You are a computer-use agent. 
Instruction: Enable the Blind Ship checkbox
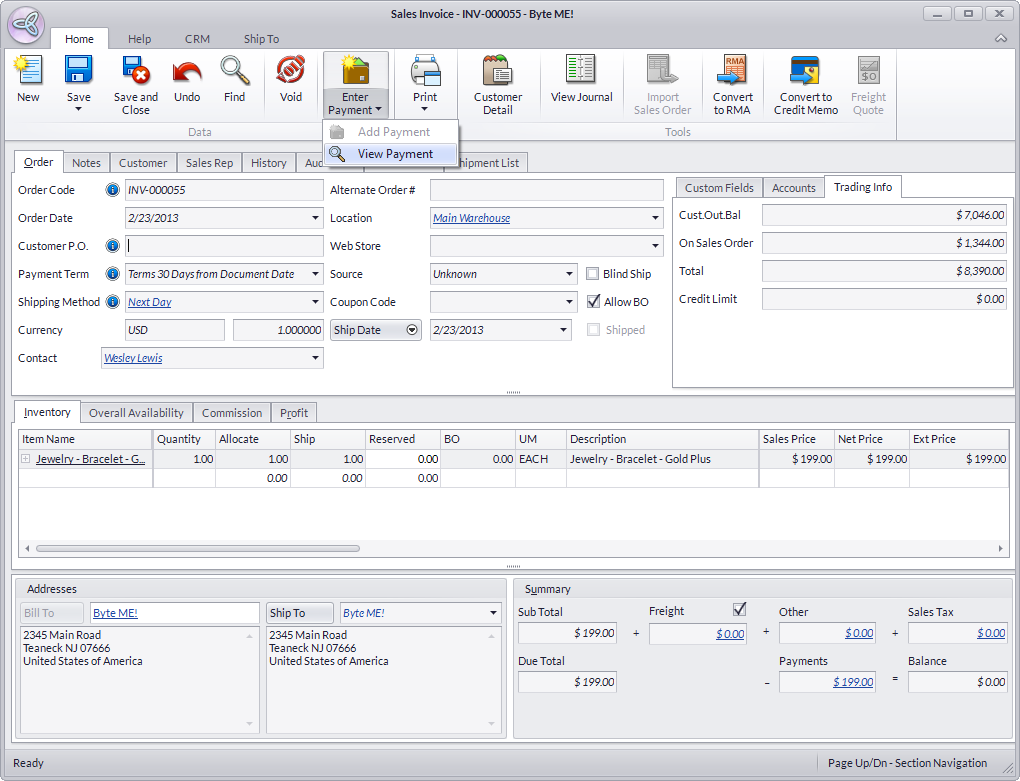point(593,274)
